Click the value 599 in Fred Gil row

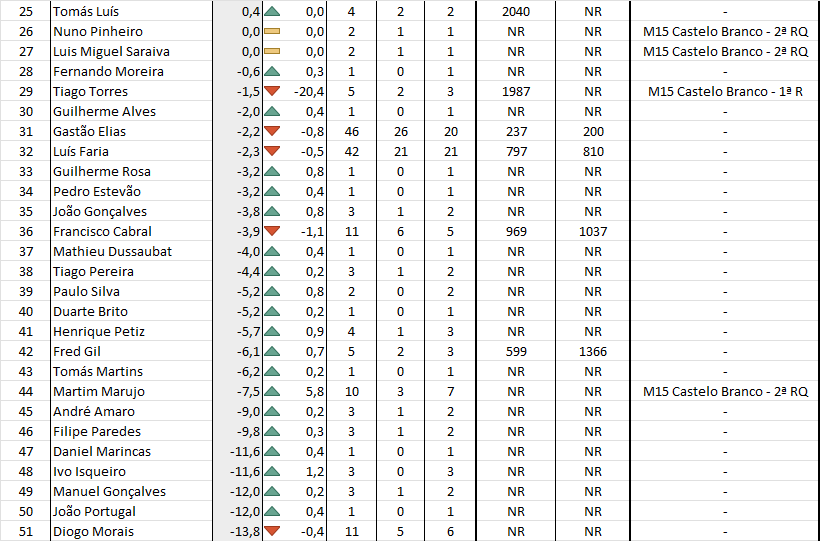pyautogui.click(x=516, y=351)
